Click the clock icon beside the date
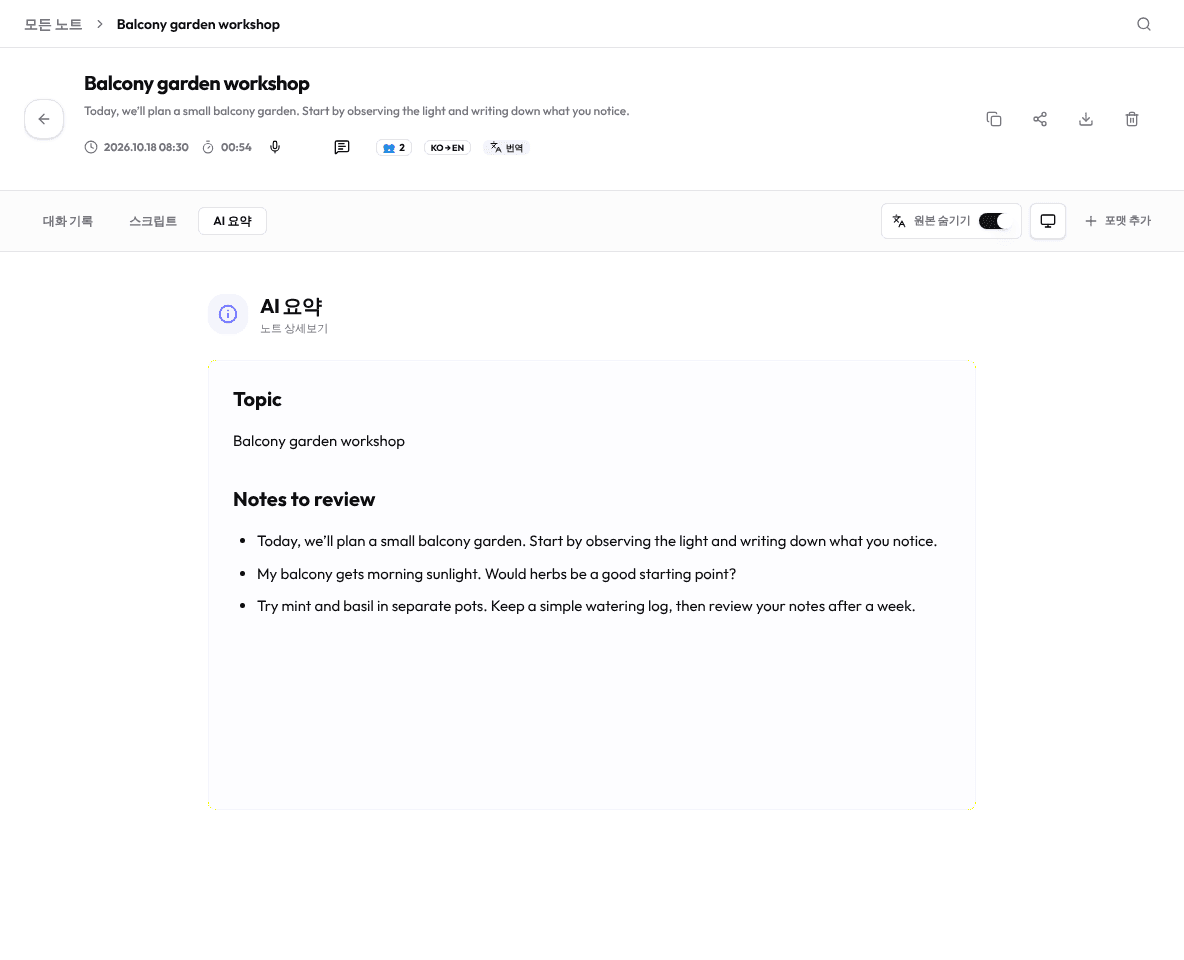 (91, 147)
